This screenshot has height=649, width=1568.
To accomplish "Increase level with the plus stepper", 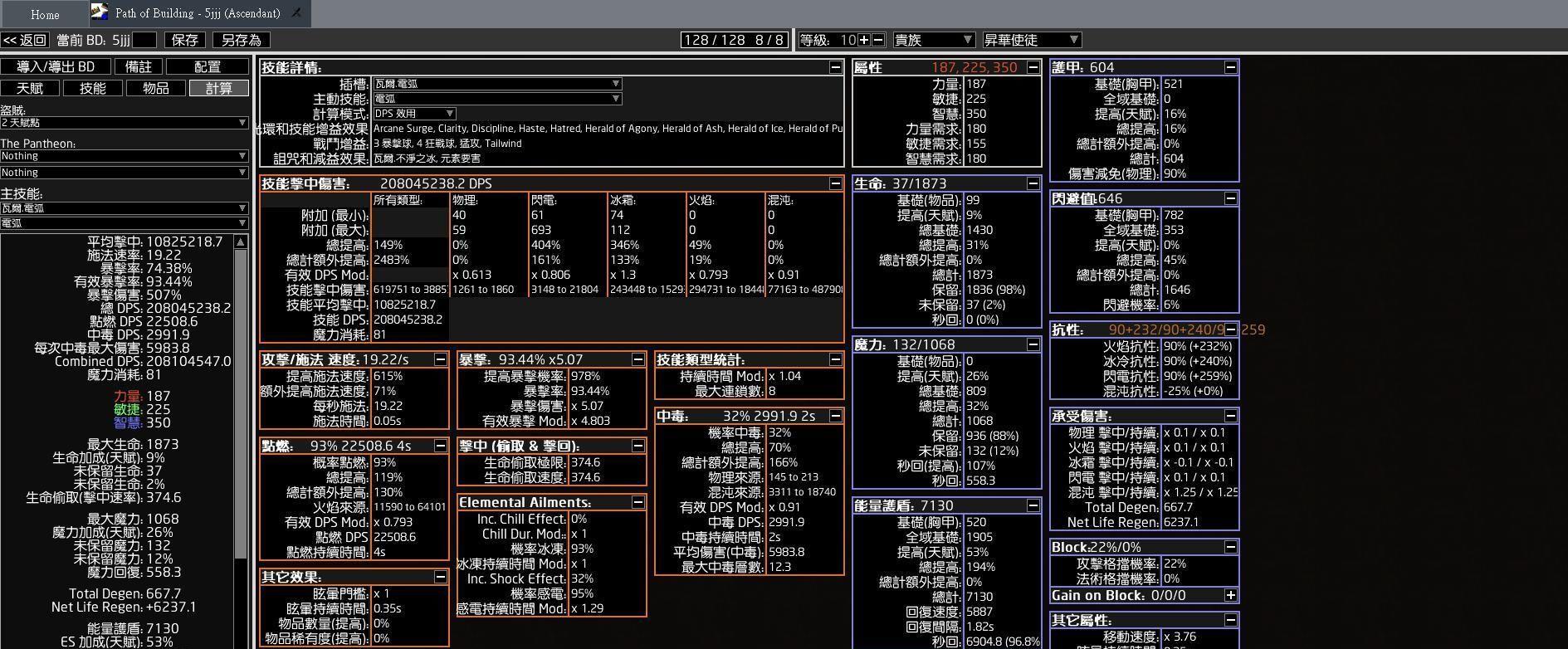I will pyautogui.click(x=864, y=40).
